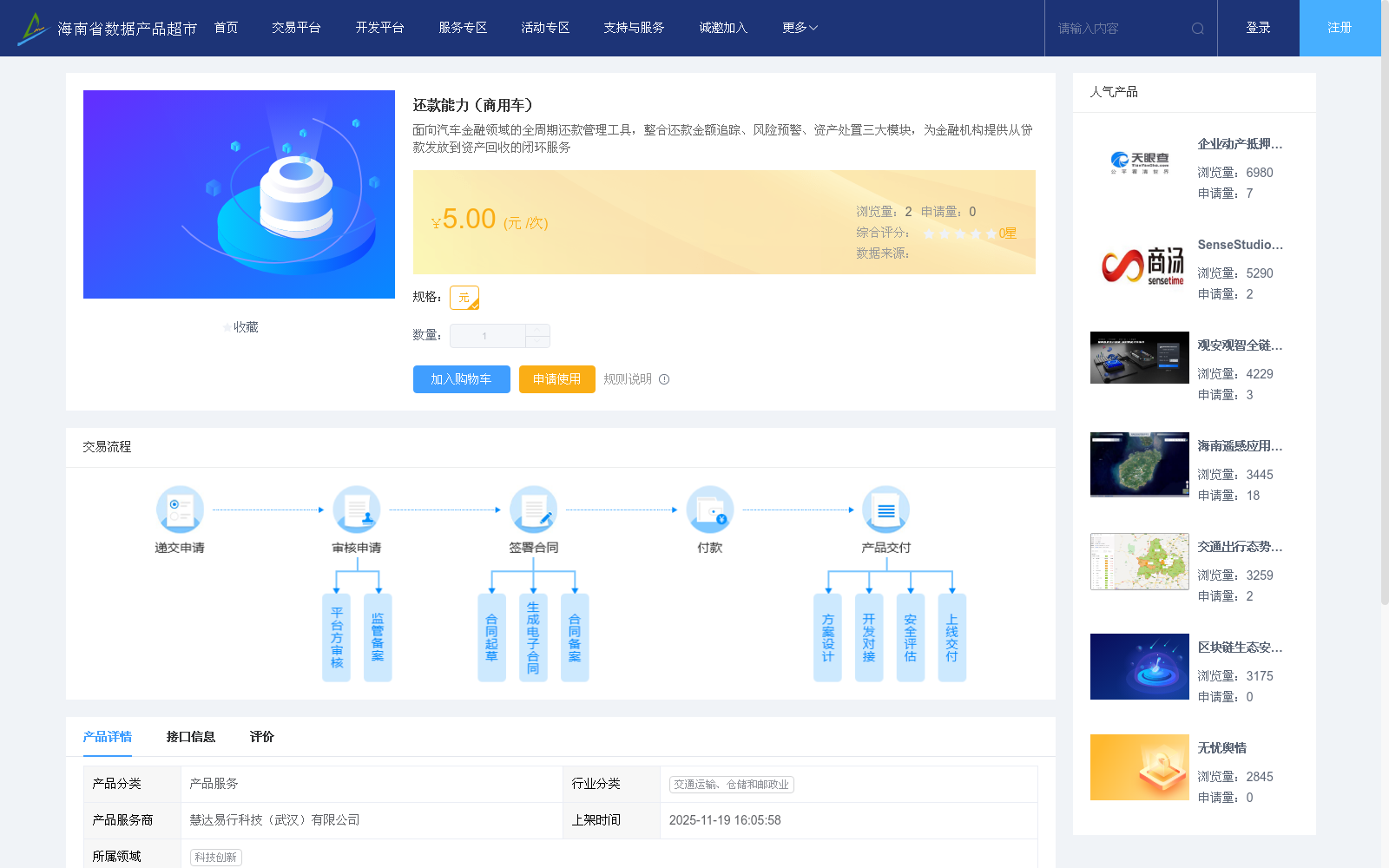Click the 产品交付 delivery step icon
Image resolution: width=1389 pixels, height=868 pixels.
pyautogui.click(x=885, y=510)
